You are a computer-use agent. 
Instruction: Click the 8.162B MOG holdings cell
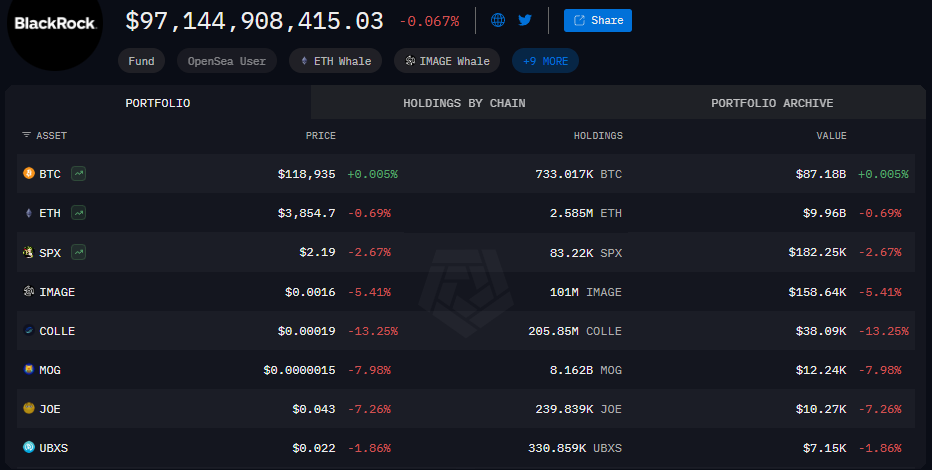tap(585, 370)
